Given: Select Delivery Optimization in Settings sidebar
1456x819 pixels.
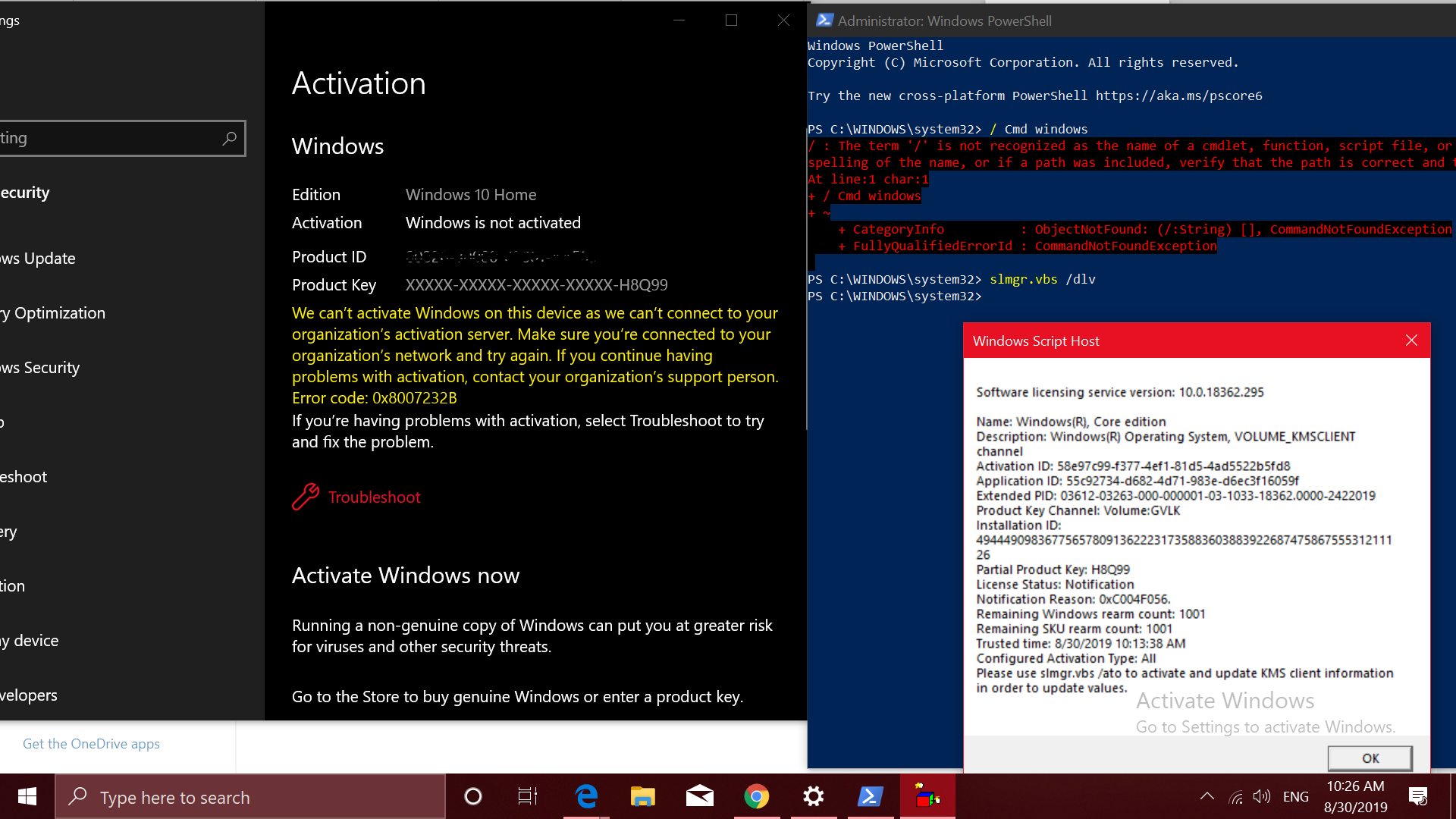Looking at the screenshot, I should click(x=53, y=313).
